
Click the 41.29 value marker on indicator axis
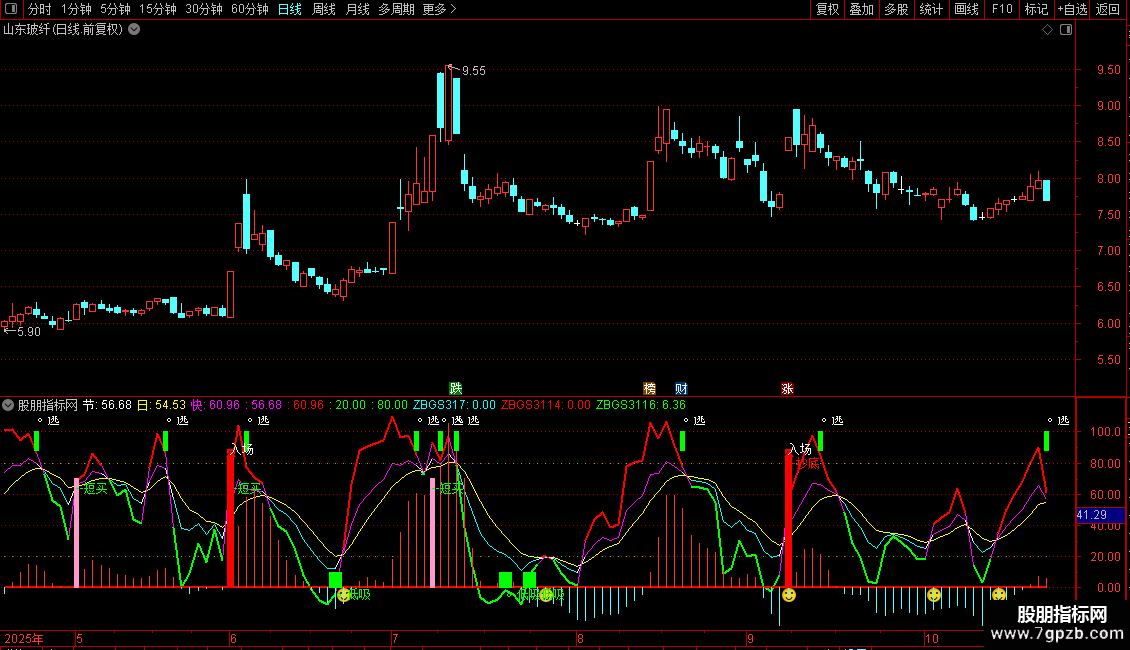point(1092,514)
